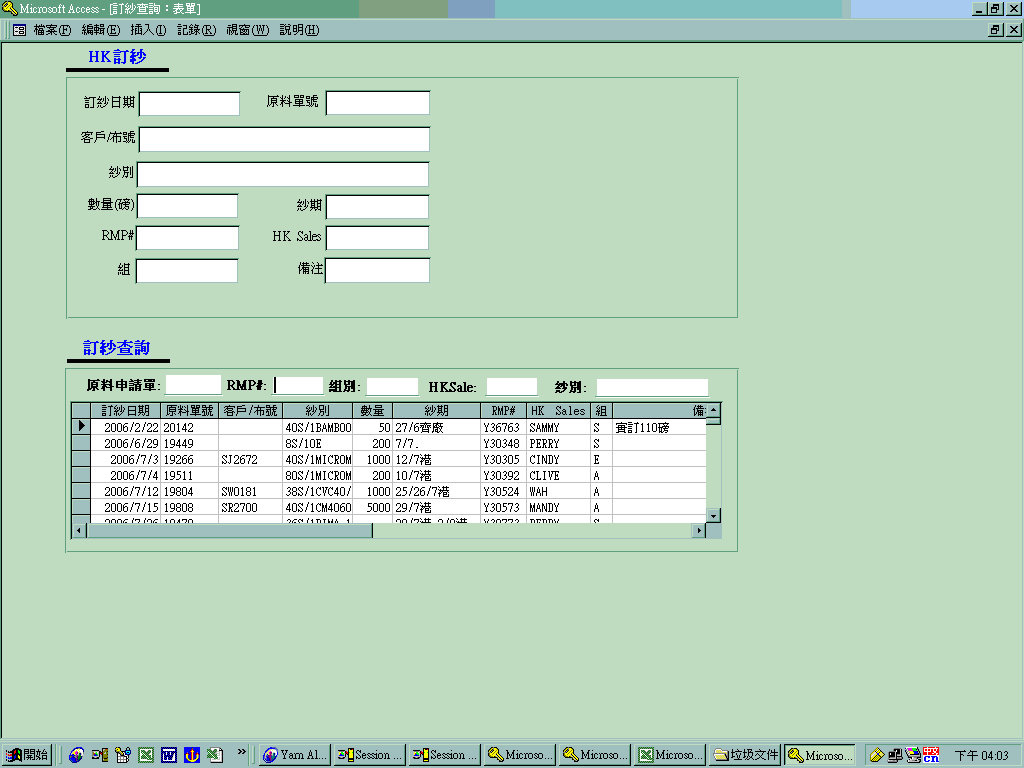Click the 紗期 input field in HK訂紗 form

pyautogui.click(x=377, y=206)
